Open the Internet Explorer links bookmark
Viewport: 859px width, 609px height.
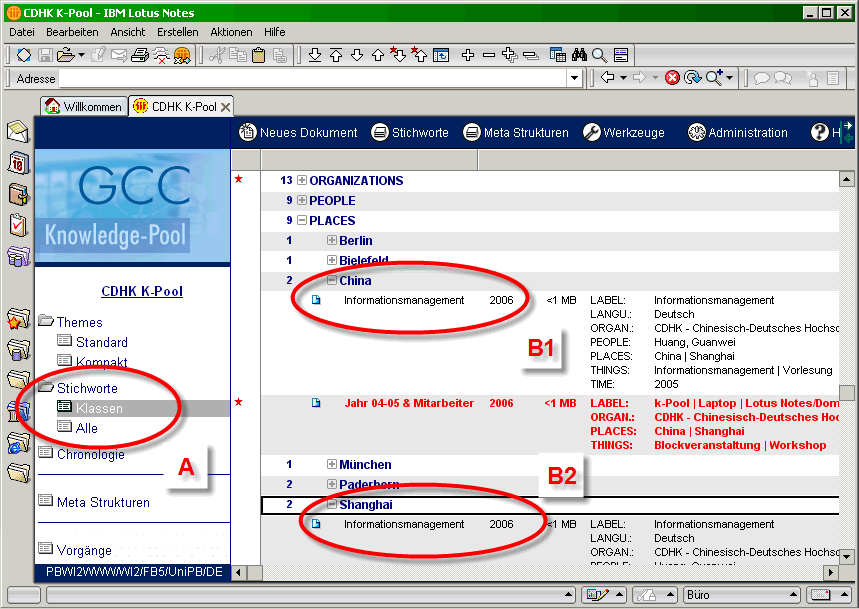(18, 443)
